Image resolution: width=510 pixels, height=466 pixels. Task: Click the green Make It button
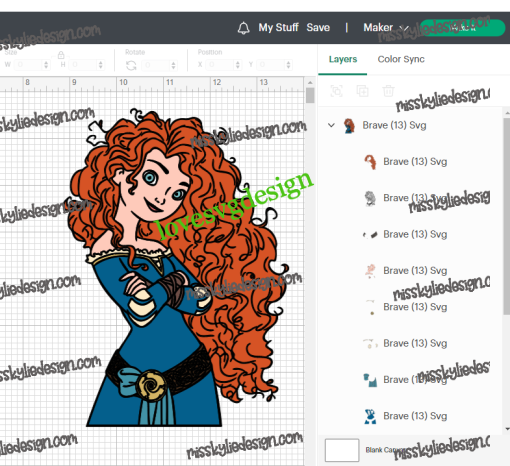(x=463, y=28)
